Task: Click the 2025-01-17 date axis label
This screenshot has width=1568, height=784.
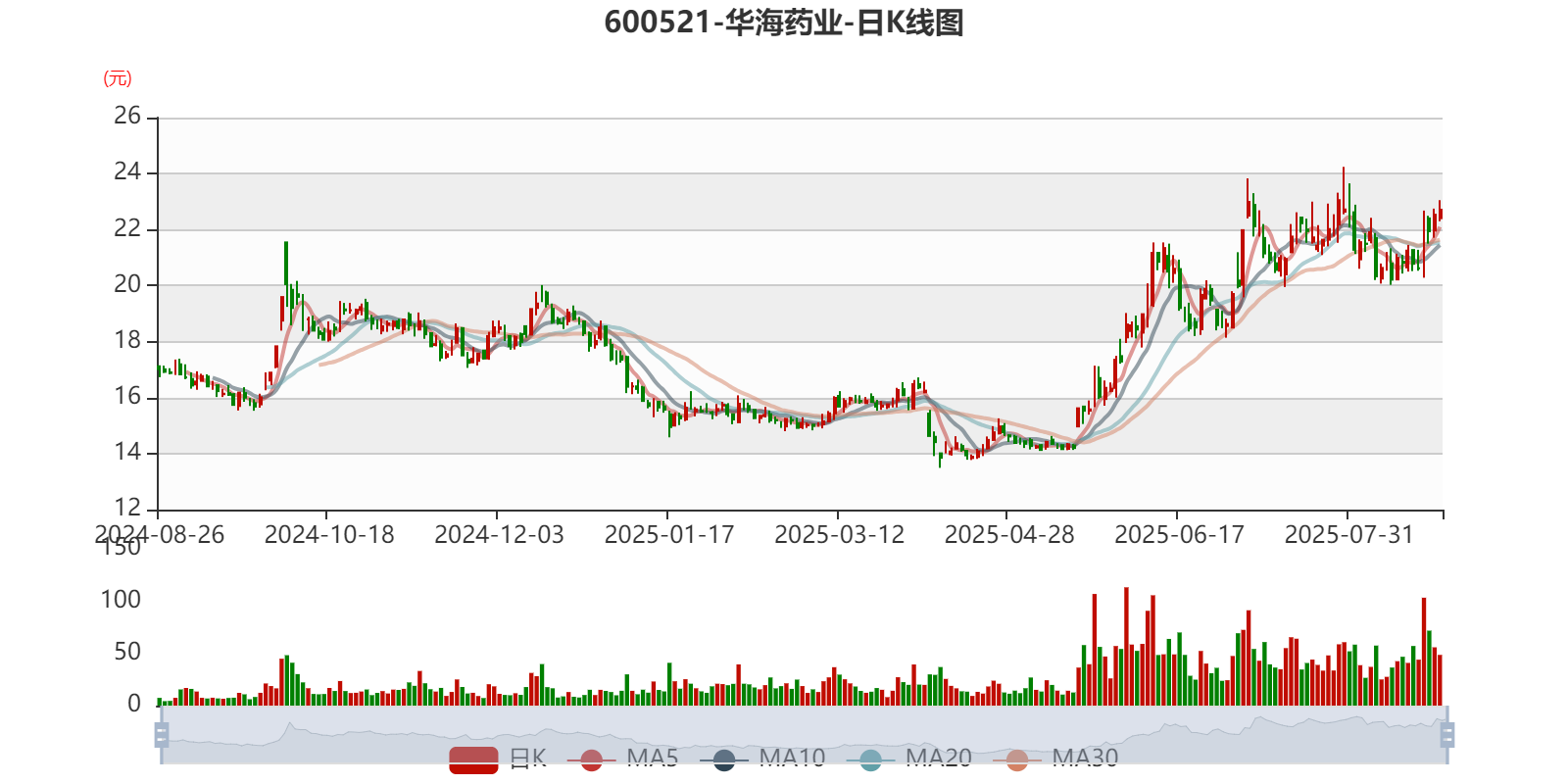Action: (669, 535)
